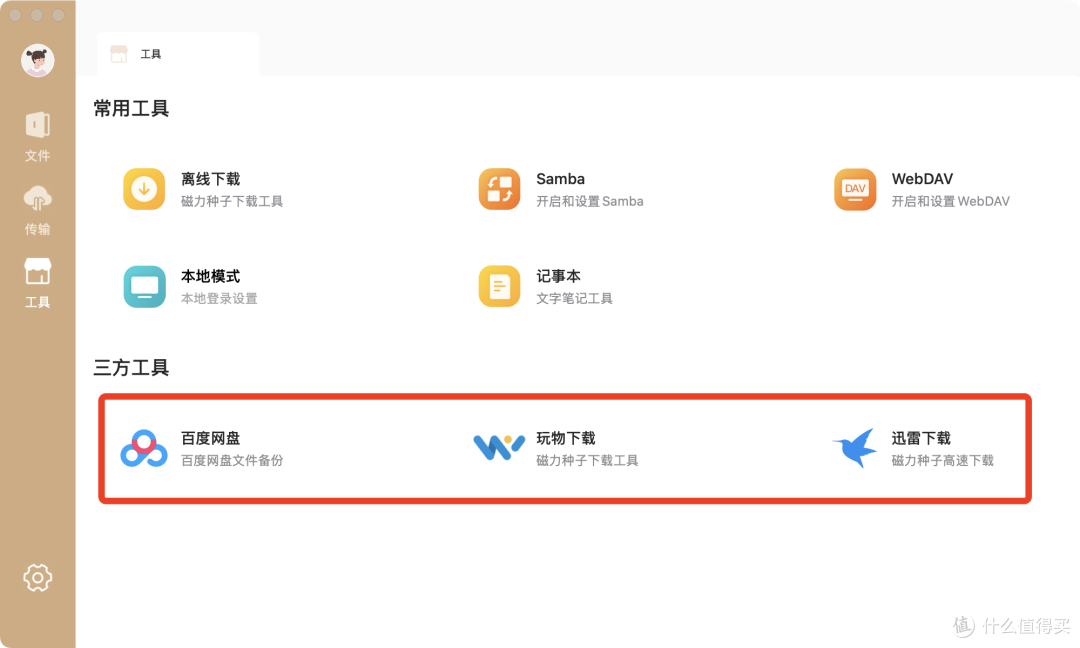Viewport: 1080px width, 648px height.
Task: Open the user avatar profile
Action: tap(38, 61)
